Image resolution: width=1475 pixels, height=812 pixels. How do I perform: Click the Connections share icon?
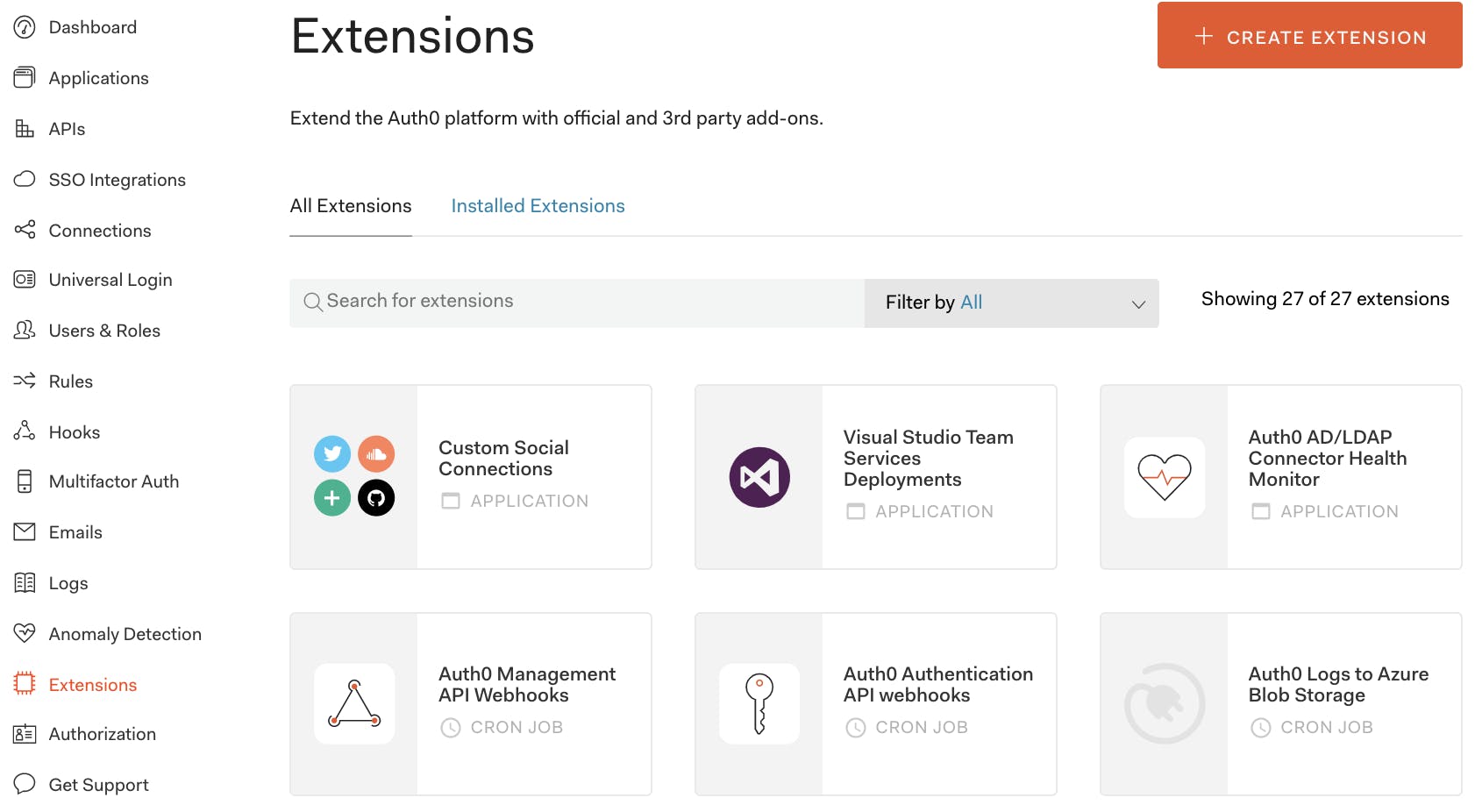coord(25,230)
